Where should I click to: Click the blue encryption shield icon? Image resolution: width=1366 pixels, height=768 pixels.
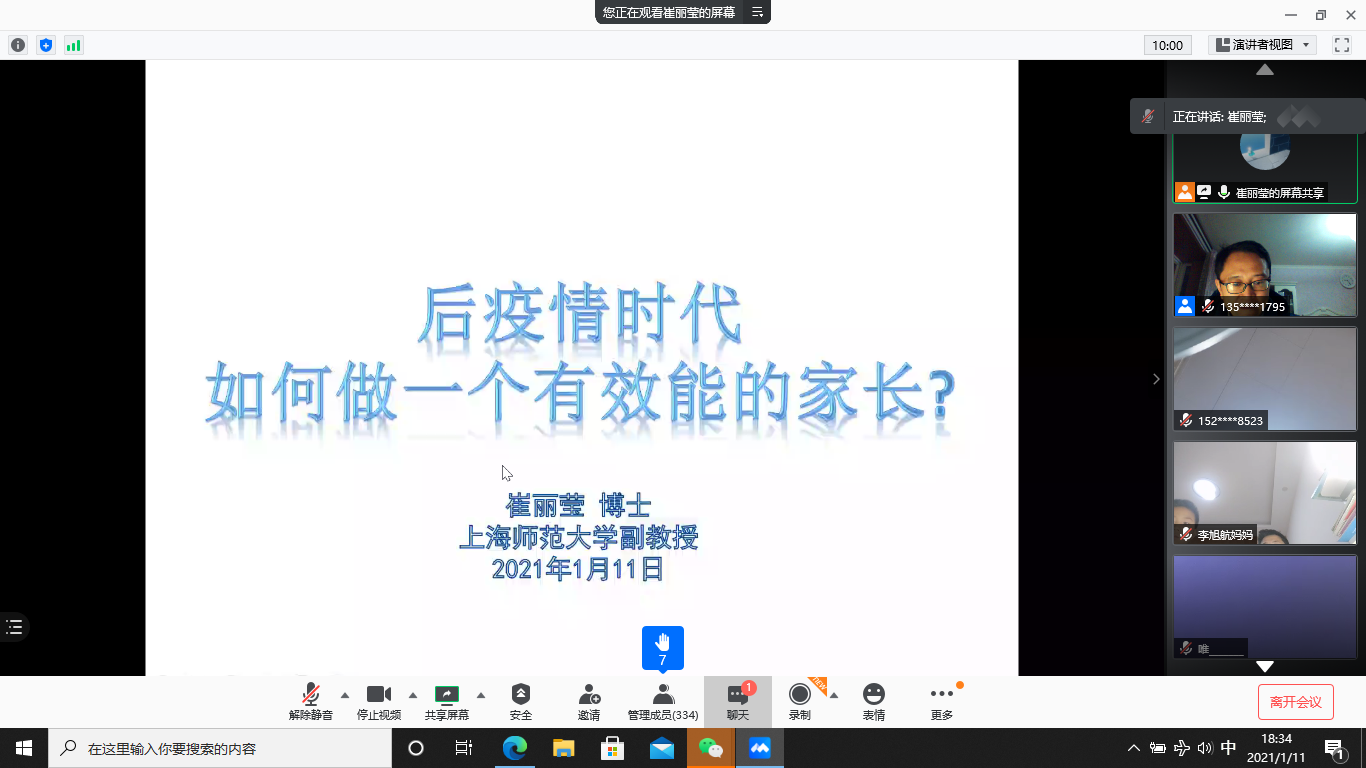point(46,45)
